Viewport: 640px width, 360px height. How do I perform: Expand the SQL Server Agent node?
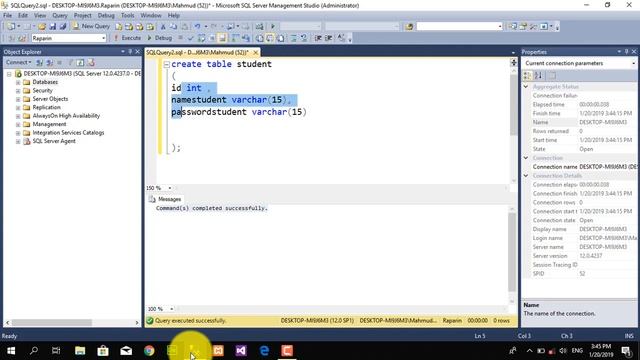point(18,141)
